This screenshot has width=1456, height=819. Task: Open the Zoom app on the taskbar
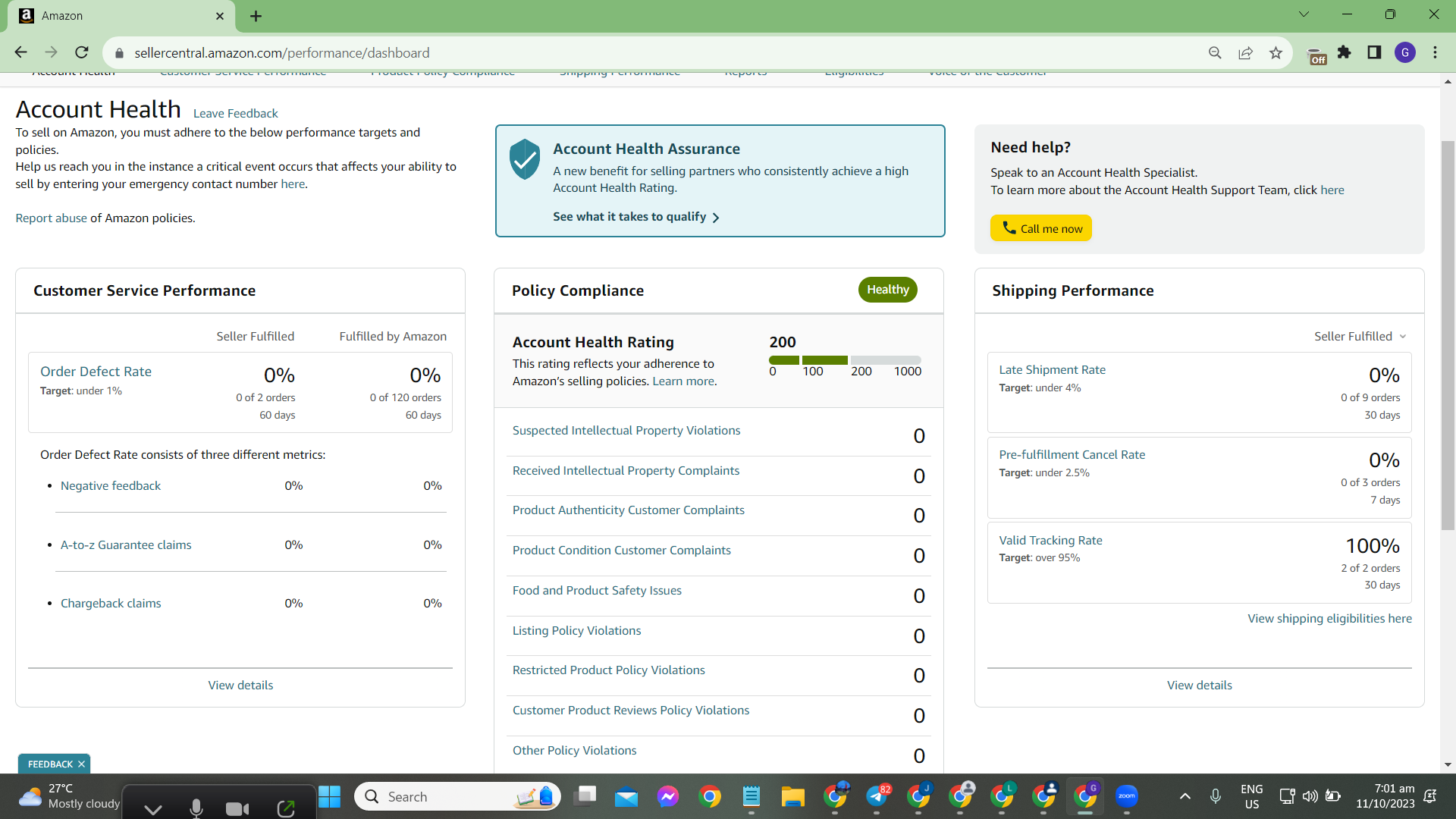1127,797
